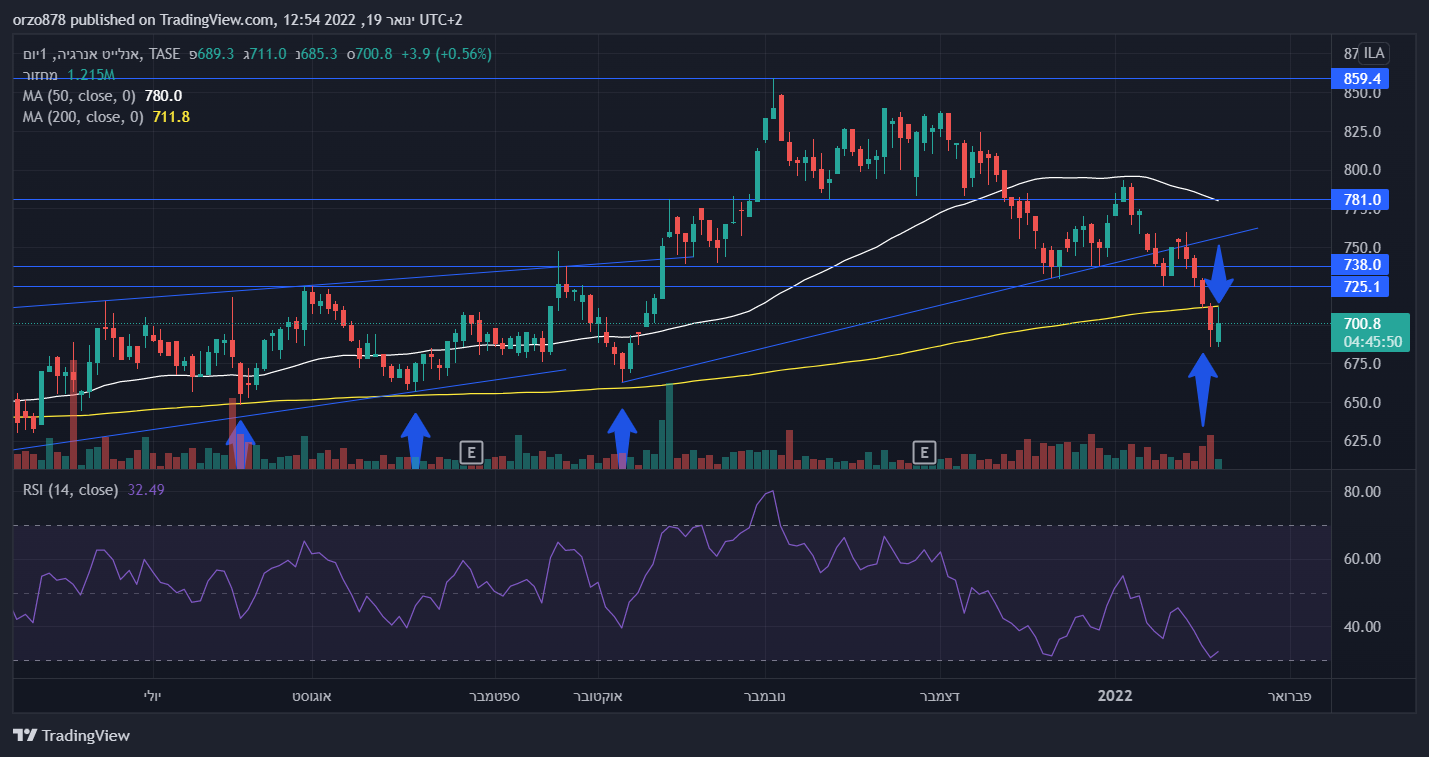The width and height of the screenshot is (1429, 757).
Task: Select the blue down arrow above latest candle
Action: [1218, 278]
